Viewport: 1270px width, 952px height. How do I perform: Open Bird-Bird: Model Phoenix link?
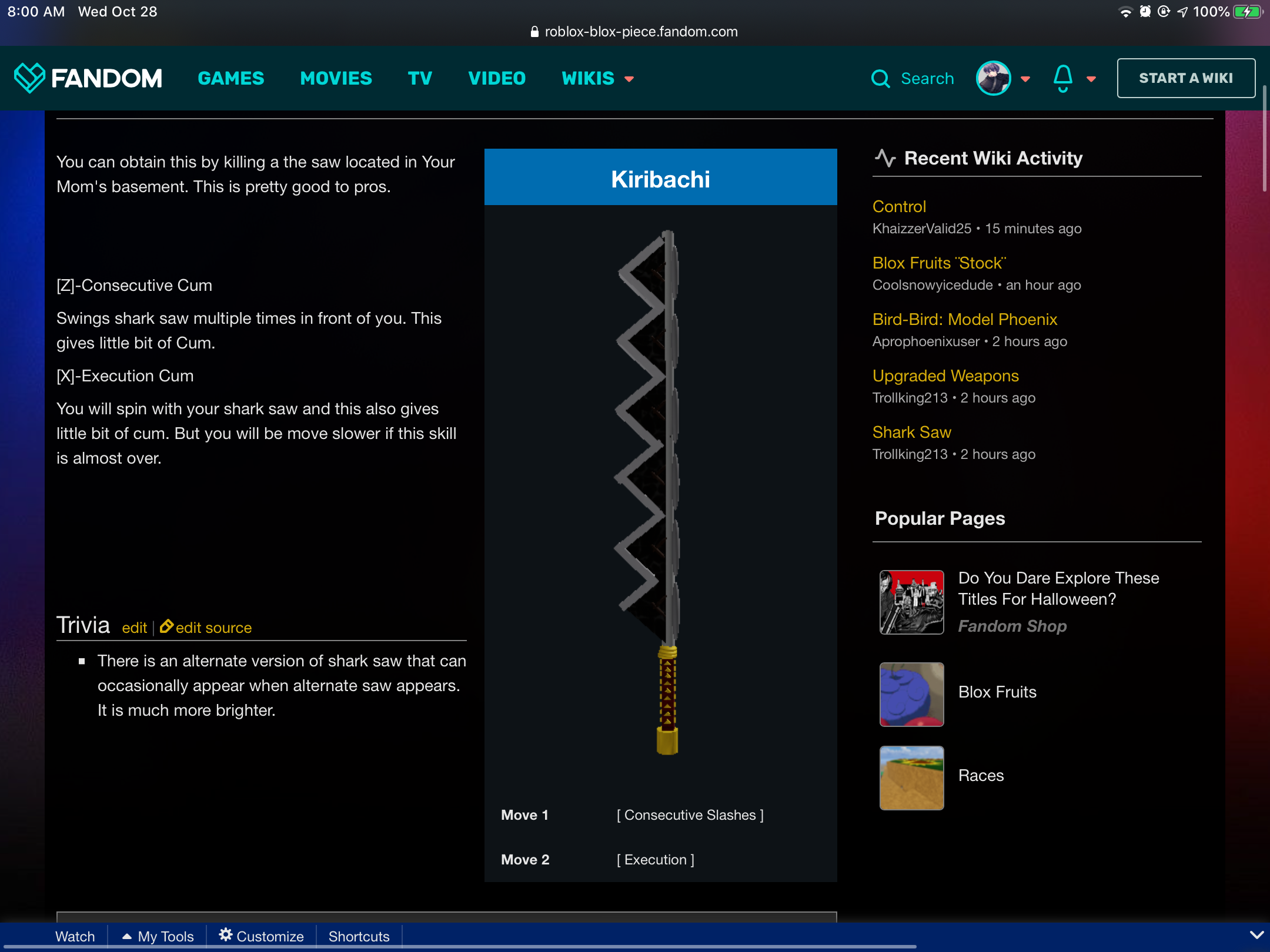click(965, 320)
